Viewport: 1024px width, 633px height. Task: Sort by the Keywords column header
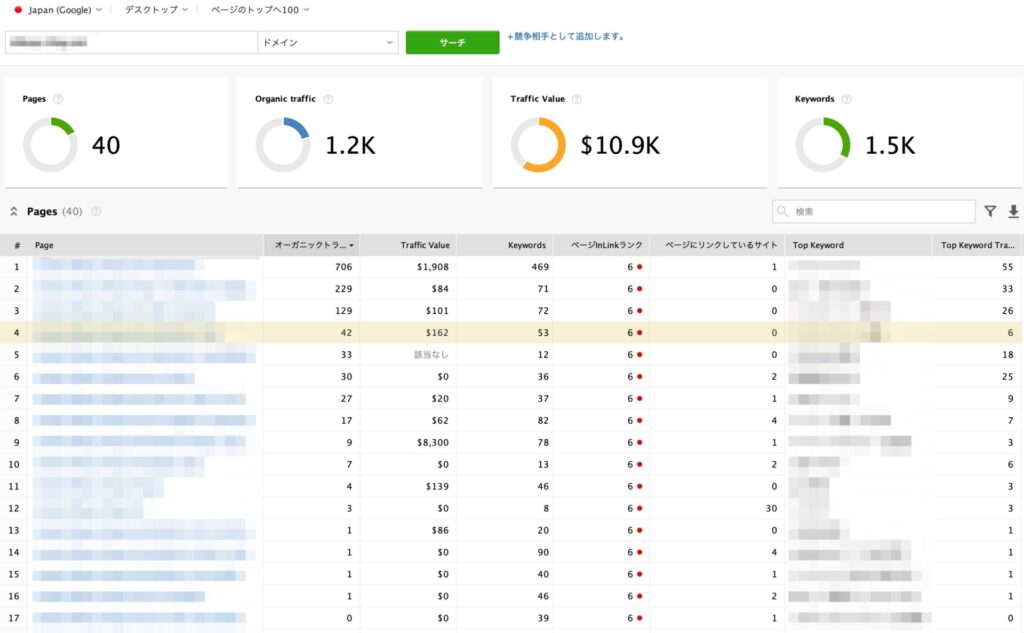click(527, 246)
